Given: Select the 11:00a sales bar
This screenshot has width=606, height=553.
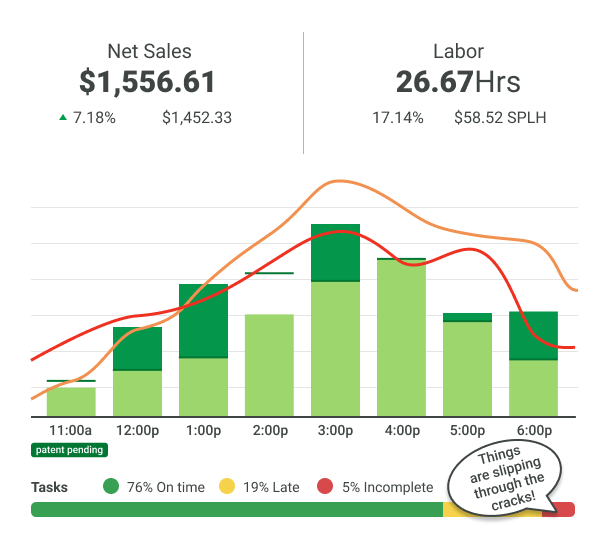Looking at the screenshot, I should (71, 401).
